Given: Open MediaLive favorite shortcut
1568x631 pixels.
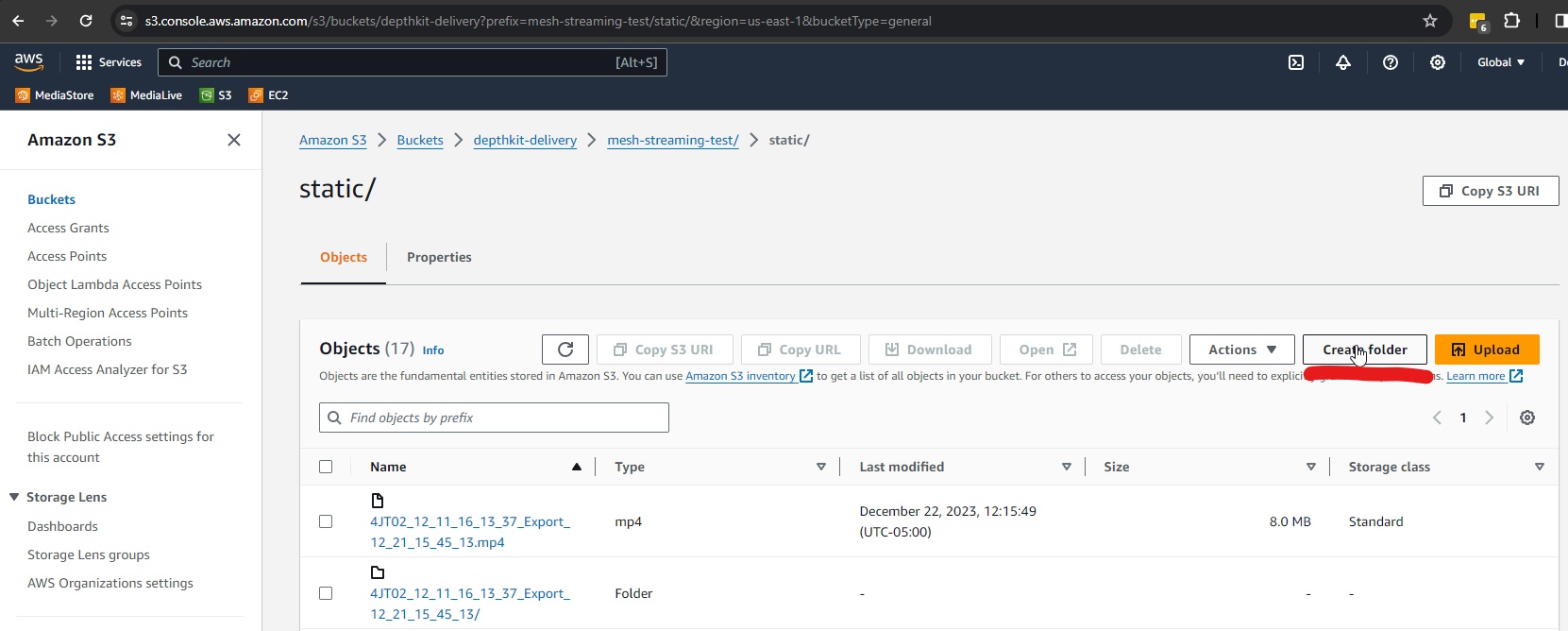Looking at the screenshot, I should [146, 95].
